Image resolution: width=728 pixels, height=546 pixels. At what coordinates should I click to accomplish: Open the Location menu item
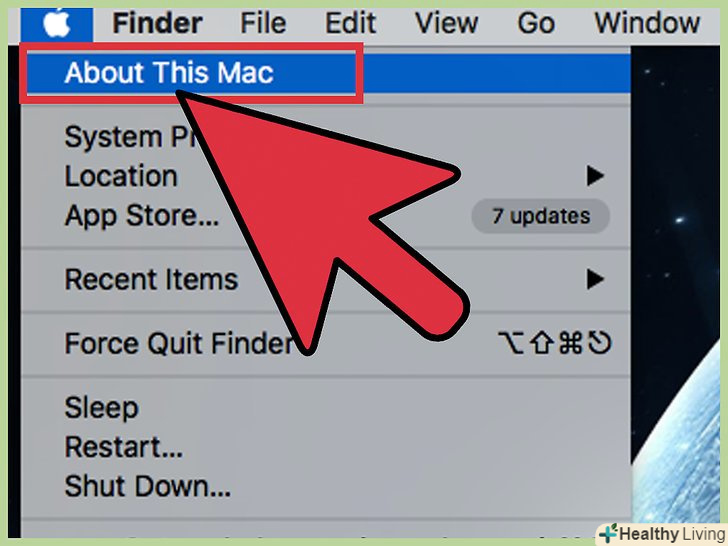tap(326, 176)
